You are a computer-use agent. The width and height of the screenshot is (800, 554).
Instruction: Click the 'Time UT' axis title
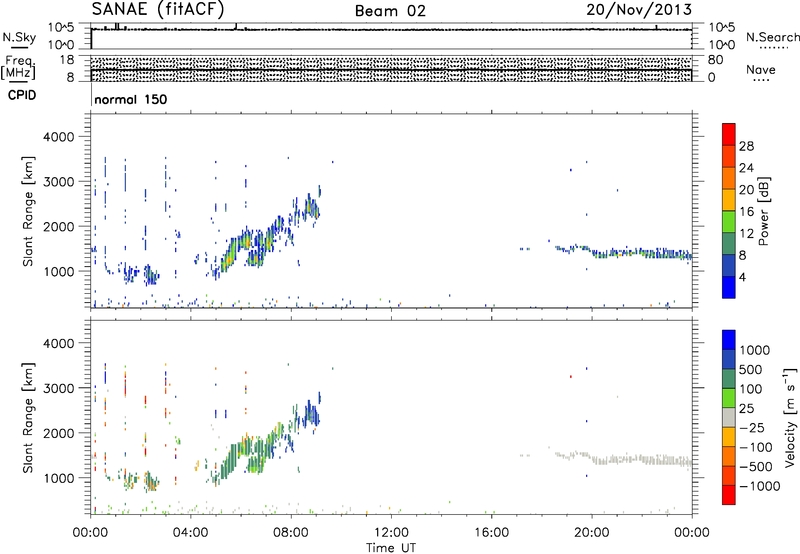(x=391, y=547)
